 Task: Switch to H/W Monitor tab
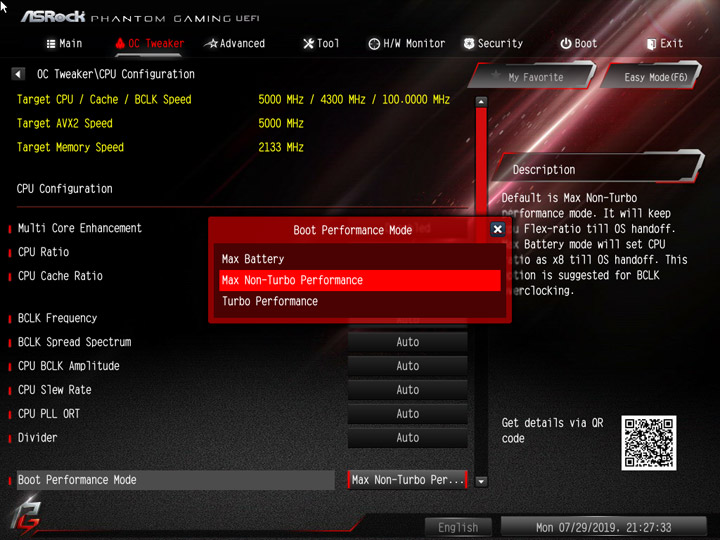[x=407, y=44]
